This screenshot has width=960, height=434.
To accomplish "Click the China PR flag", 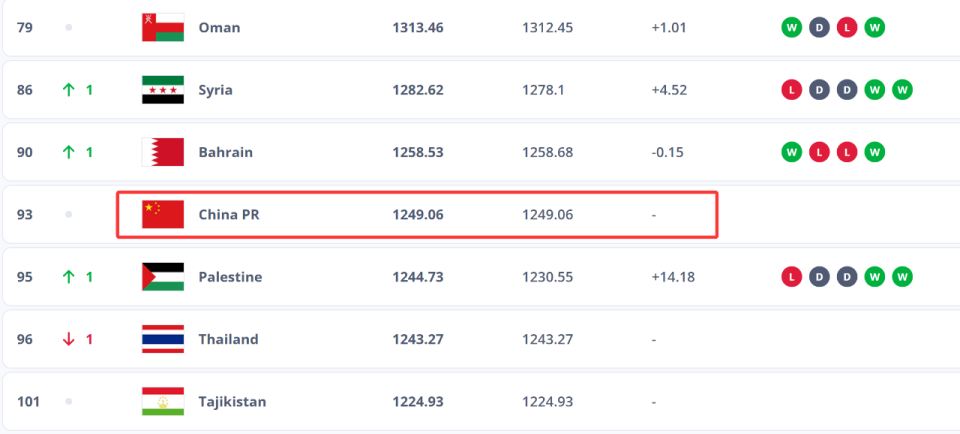I will (162, 214).
